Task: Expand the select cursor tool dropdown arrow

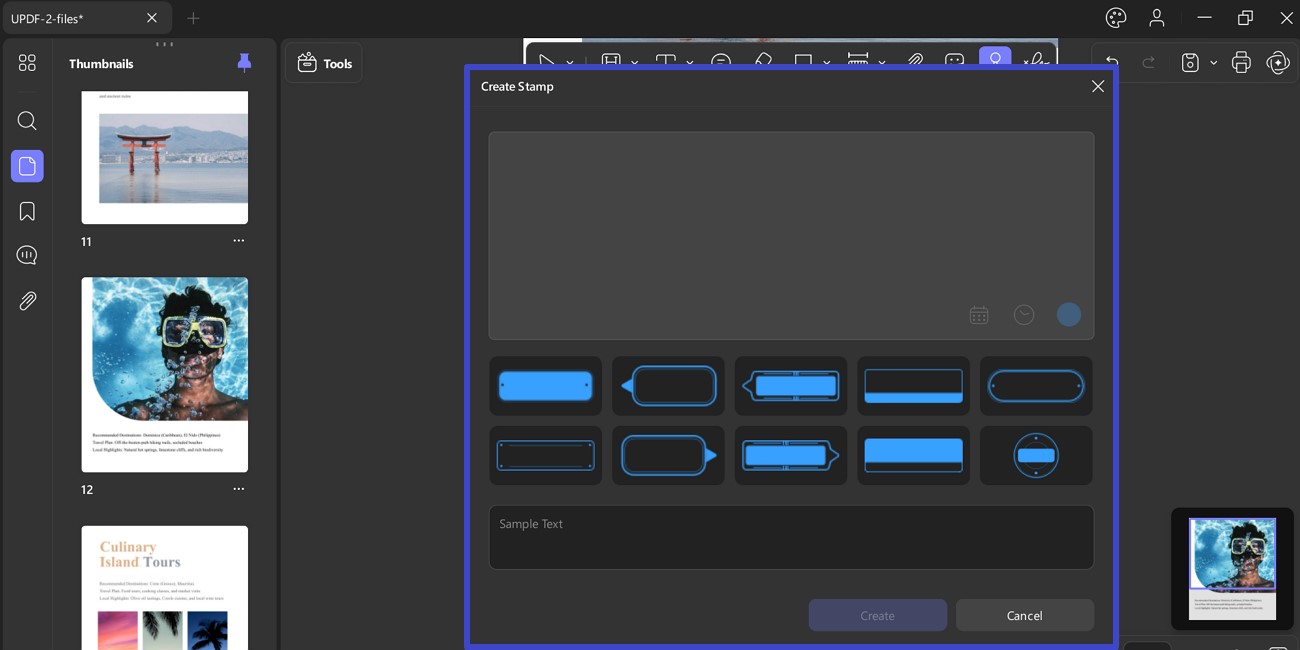Action: click(x=570, y=62)
